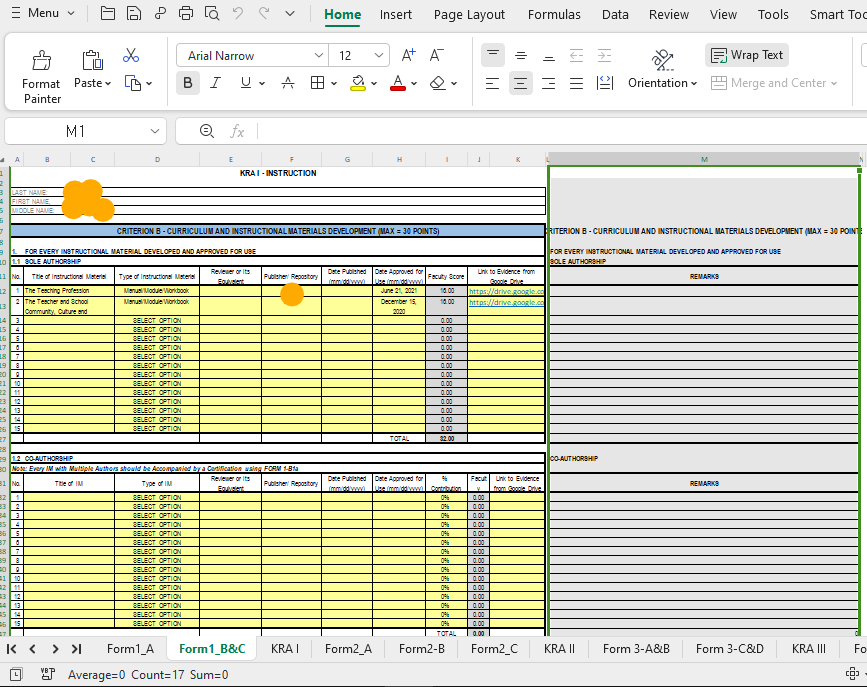Click the Format Painter icon
The width and height of the screenshot is (867, 687).
coord(42,61)
